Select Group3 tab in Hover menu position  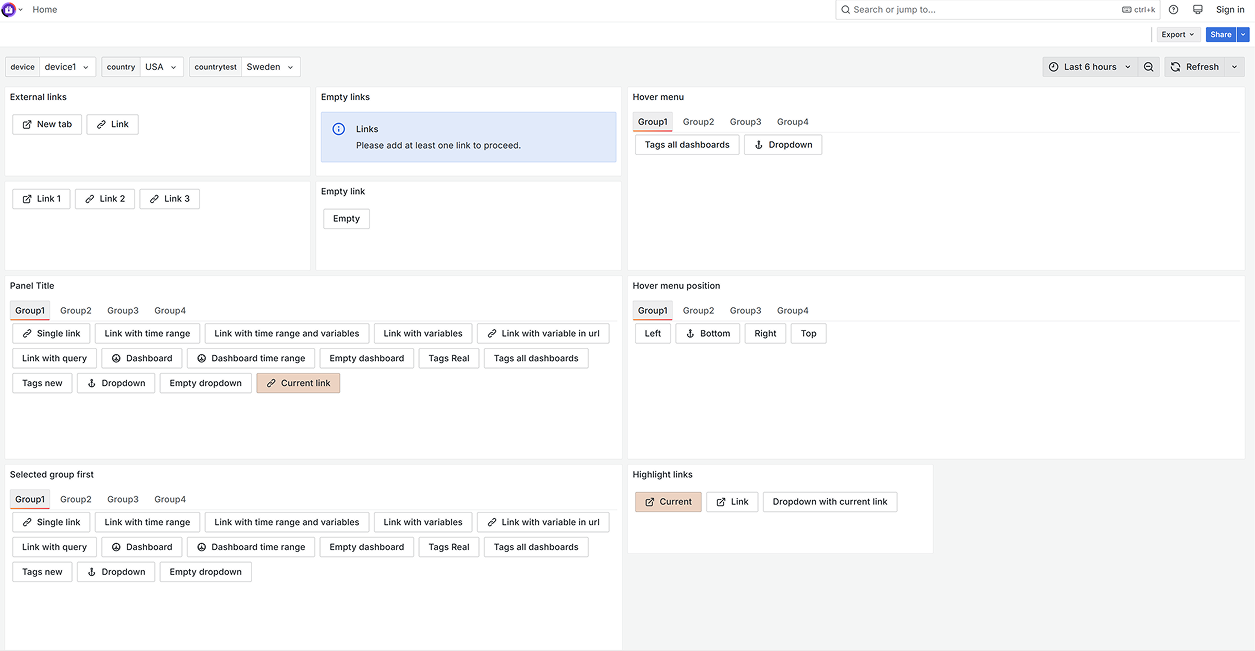pos(745,311)
